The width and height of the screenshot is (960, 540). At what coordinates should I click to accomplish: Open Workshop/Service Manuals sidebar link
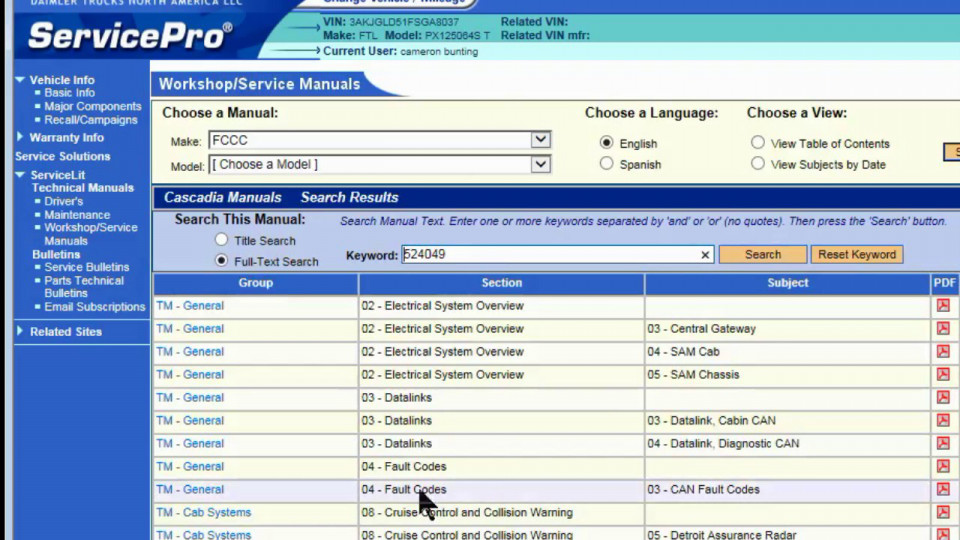[91, 234]
